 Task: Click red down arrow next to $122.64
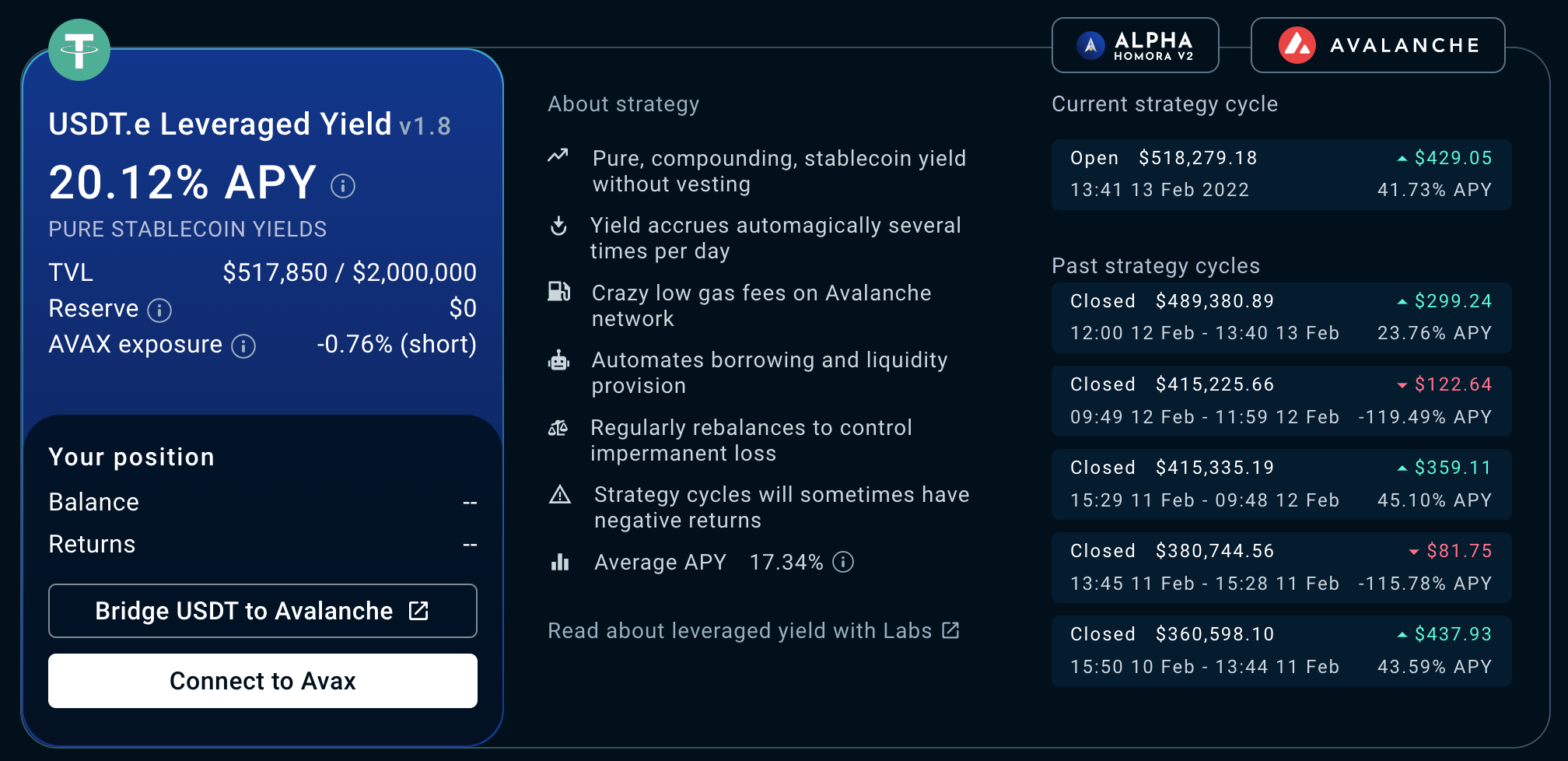1402,385
